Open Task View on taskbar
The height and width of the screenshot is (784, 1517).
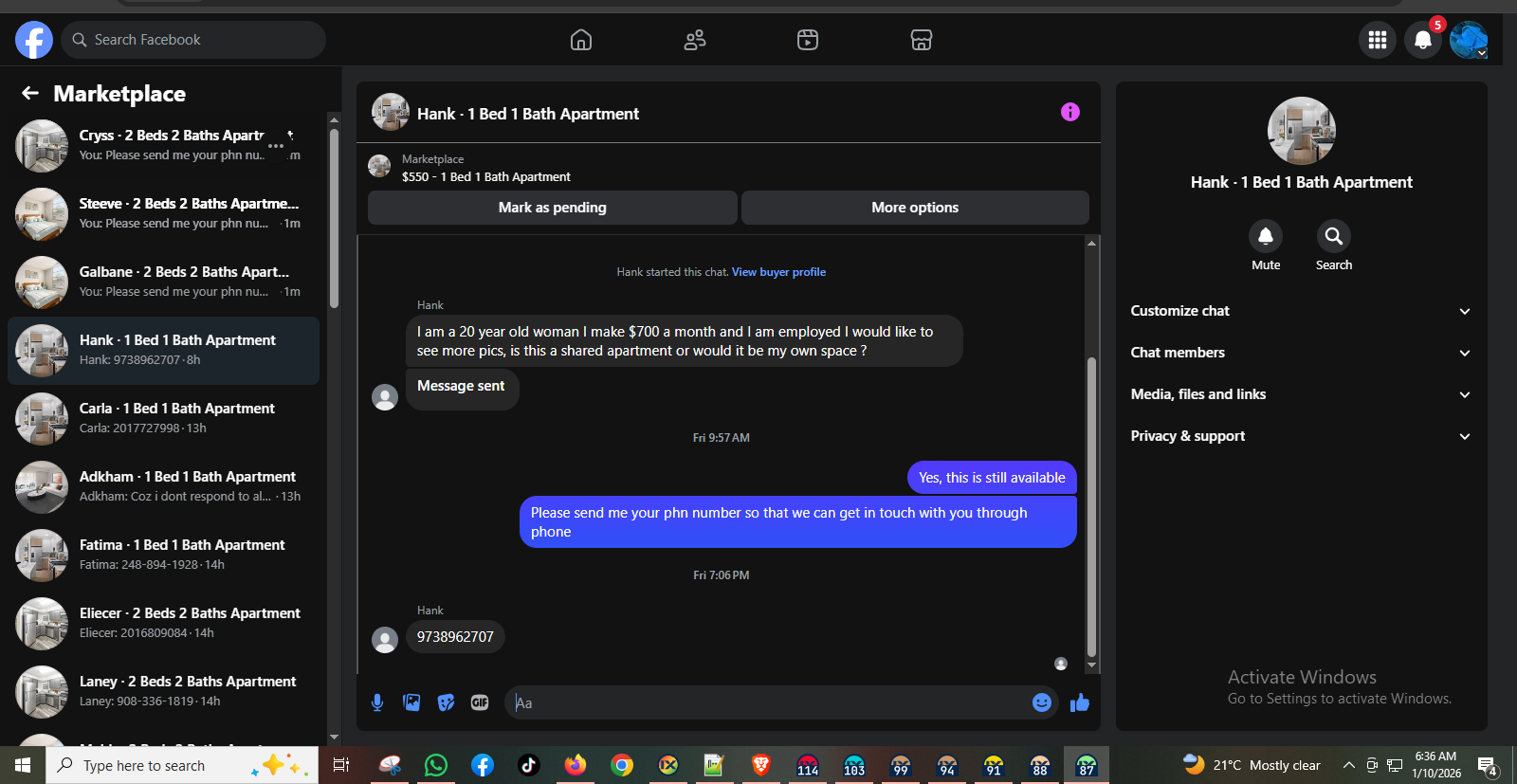(x=341, y=765)
